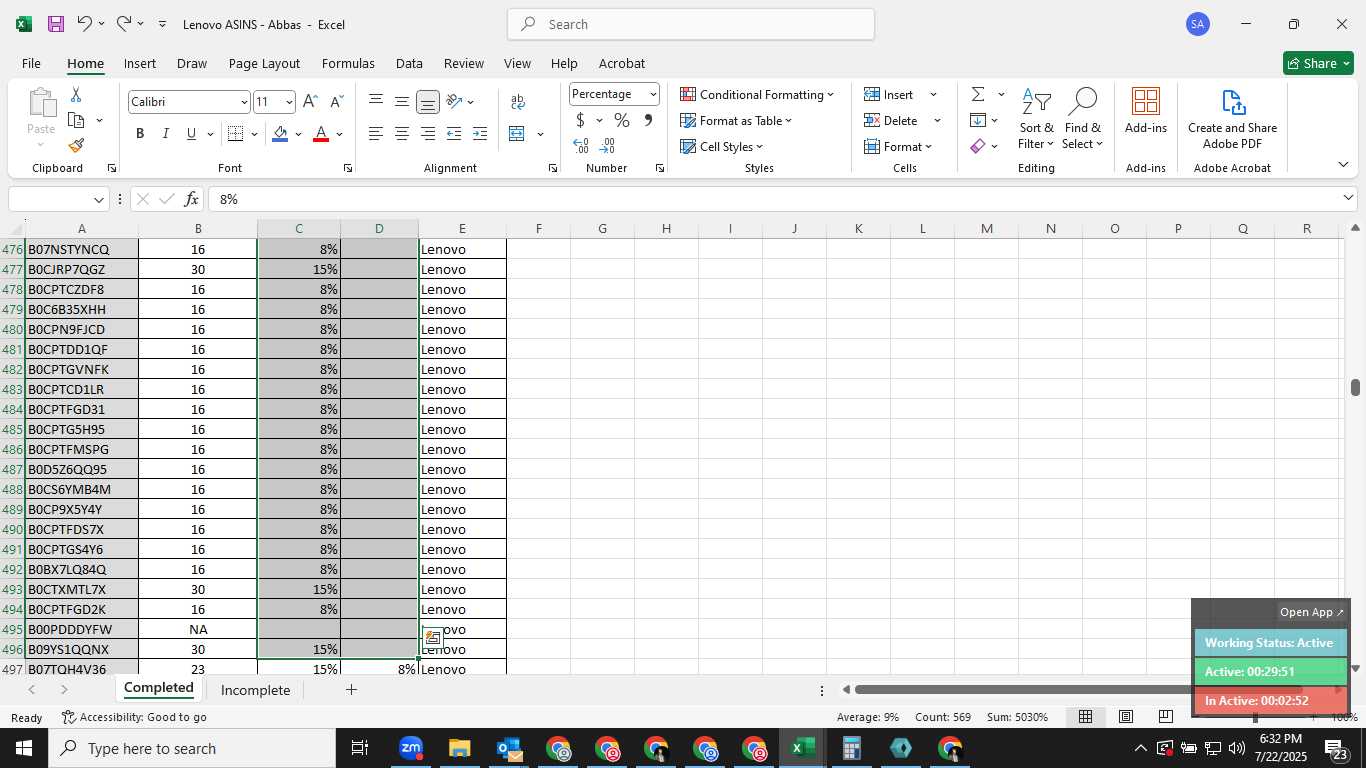The width and height of the screenshot is (1366, 768).
Task: Activate the Format Painter brush
Action: [76, 145]
